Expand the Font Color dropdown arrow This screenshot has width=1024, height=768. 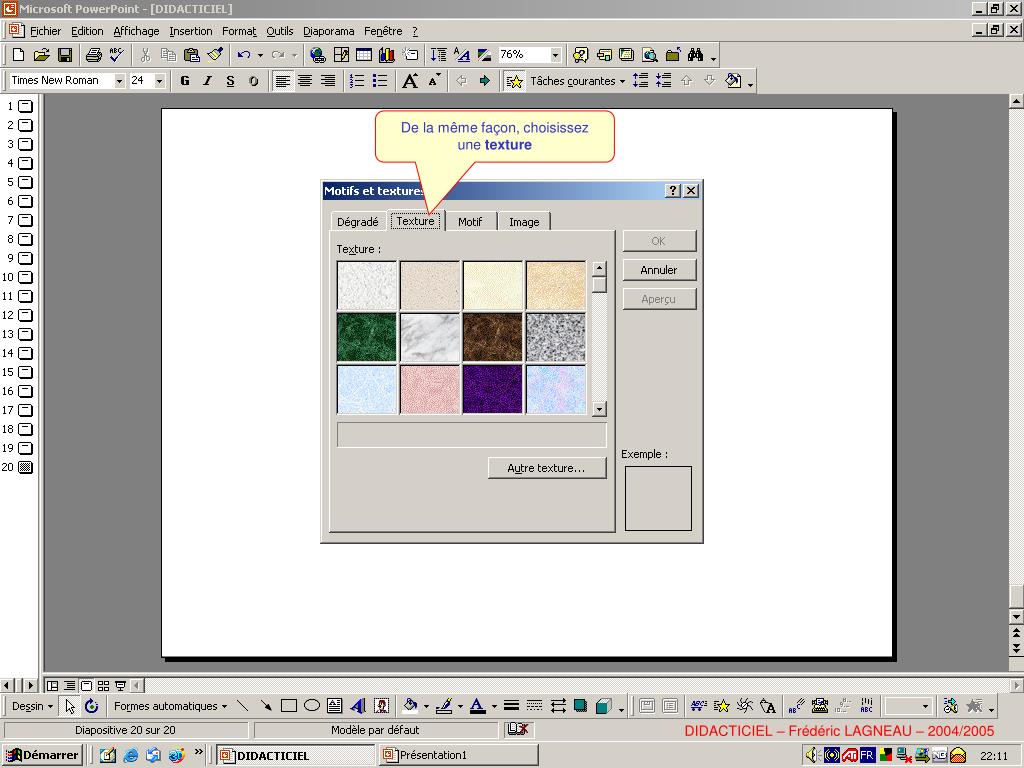click(x=494, y=706)
